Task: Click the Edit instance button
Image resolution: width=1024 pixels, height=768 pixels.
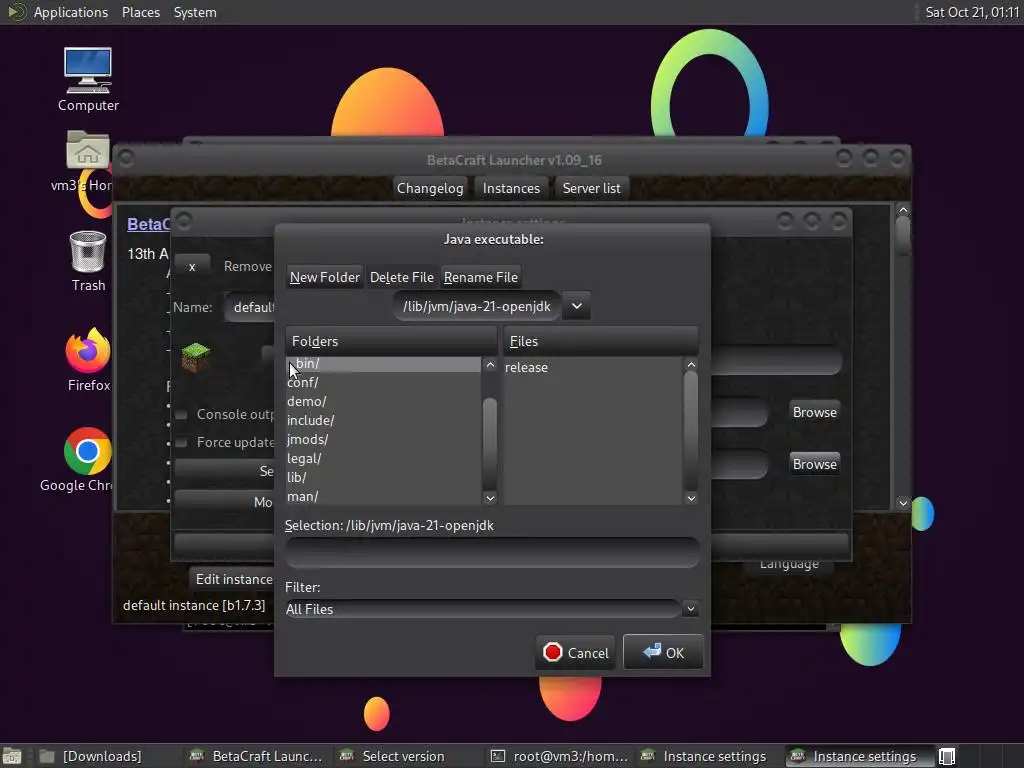Action: point(232,579)
